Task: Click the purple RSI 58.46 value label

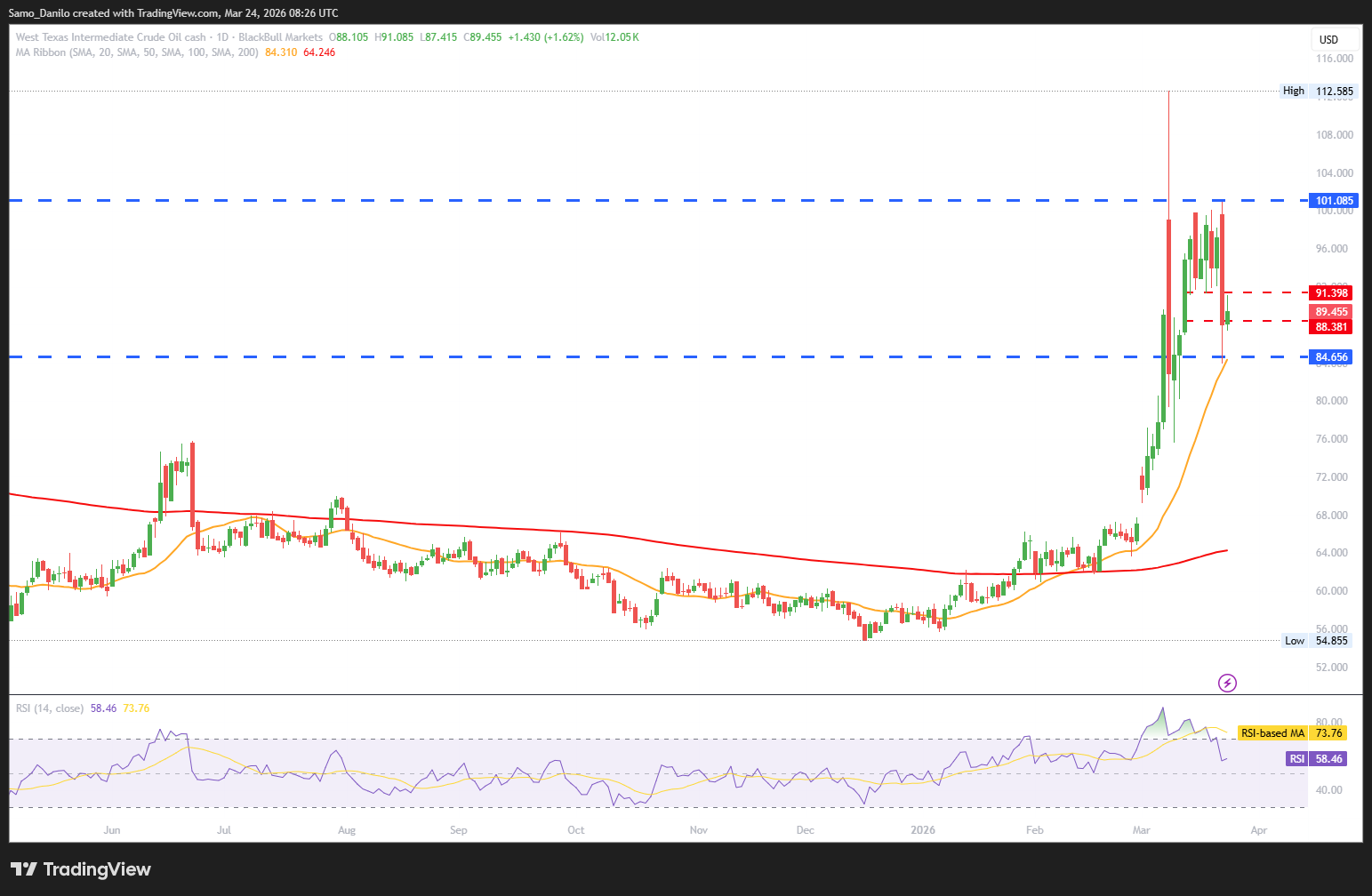Action: pos(1316,759)
